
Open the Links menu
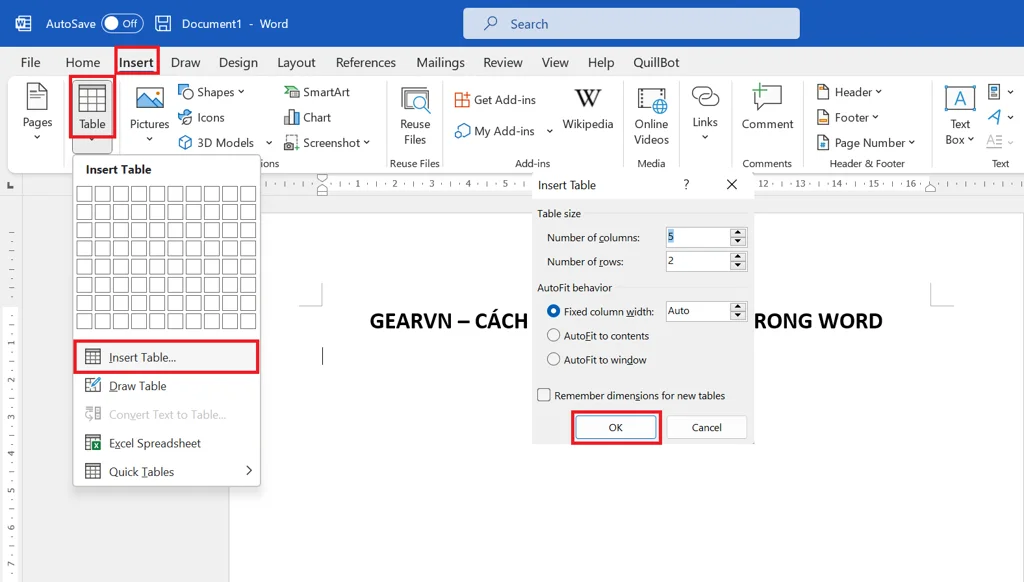705,112
